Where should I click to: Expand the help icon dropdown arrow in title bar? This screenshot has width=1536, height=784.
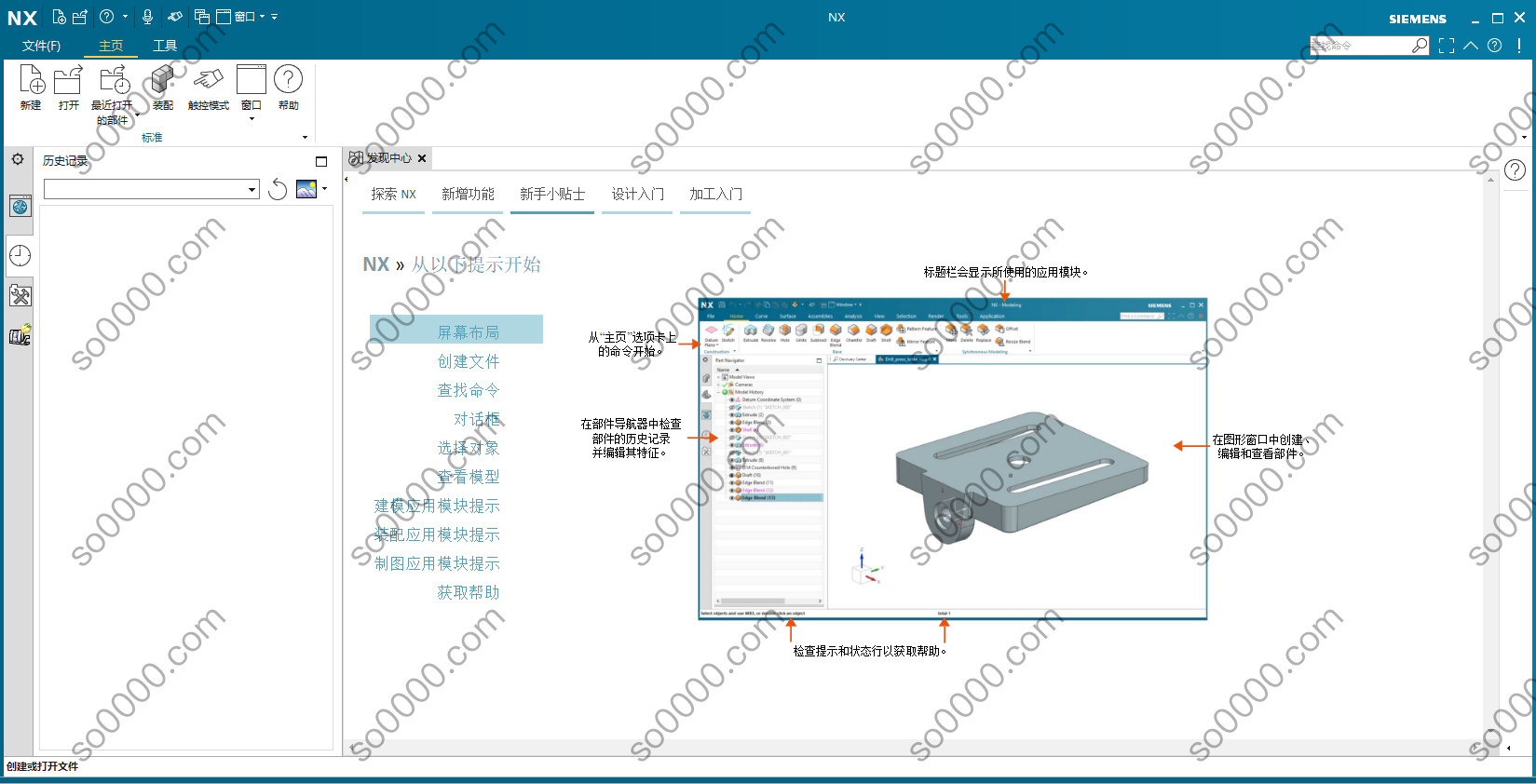(x=125, y=17)
